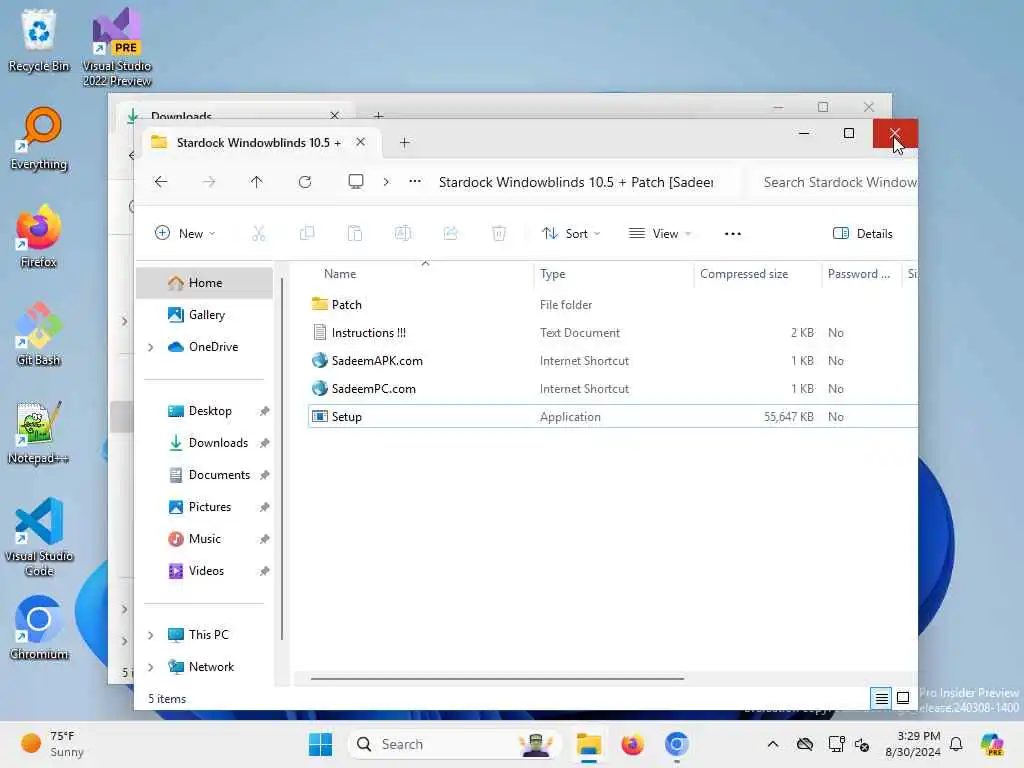Screen dimensions: 1024x768
Task: Click the Share icon in the toolbar
Action: 451,233
